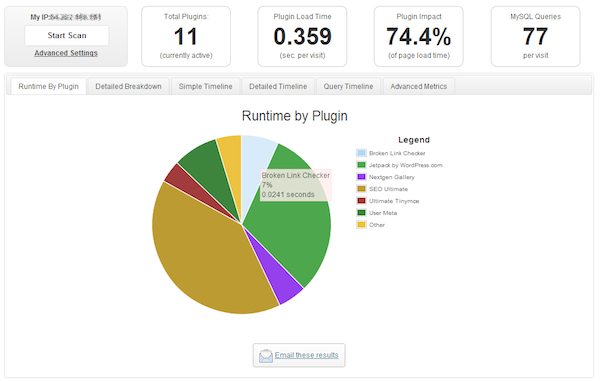The width and height of the screenshot is (600, 381).
Task: Select the 'Ultimate Tinymce' legend label
Action: click(394, 201)
